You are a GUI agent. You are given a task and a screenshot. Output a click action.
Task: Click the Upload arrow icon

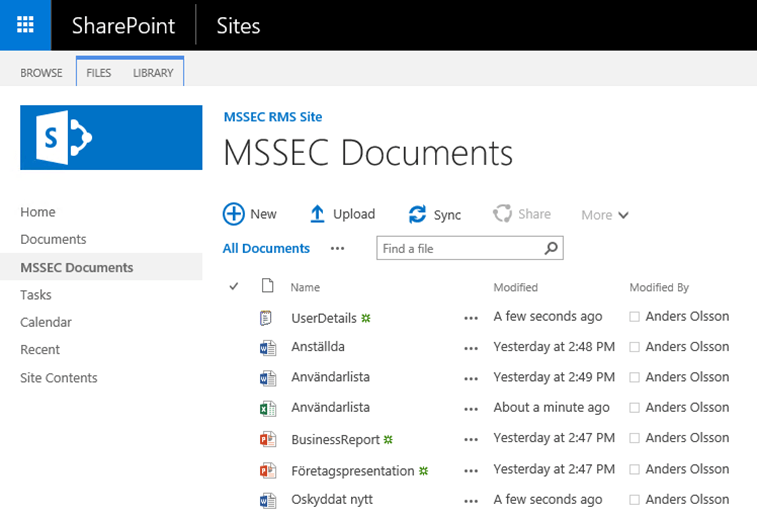[x=317, y=214]
